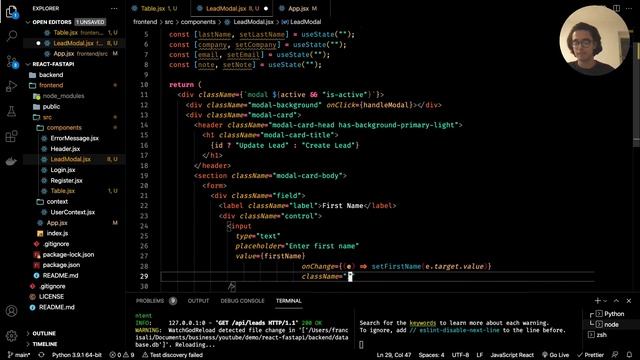The image size is (640, 360).
Task: Click the components breadcrumb
Action: [198, 22]
